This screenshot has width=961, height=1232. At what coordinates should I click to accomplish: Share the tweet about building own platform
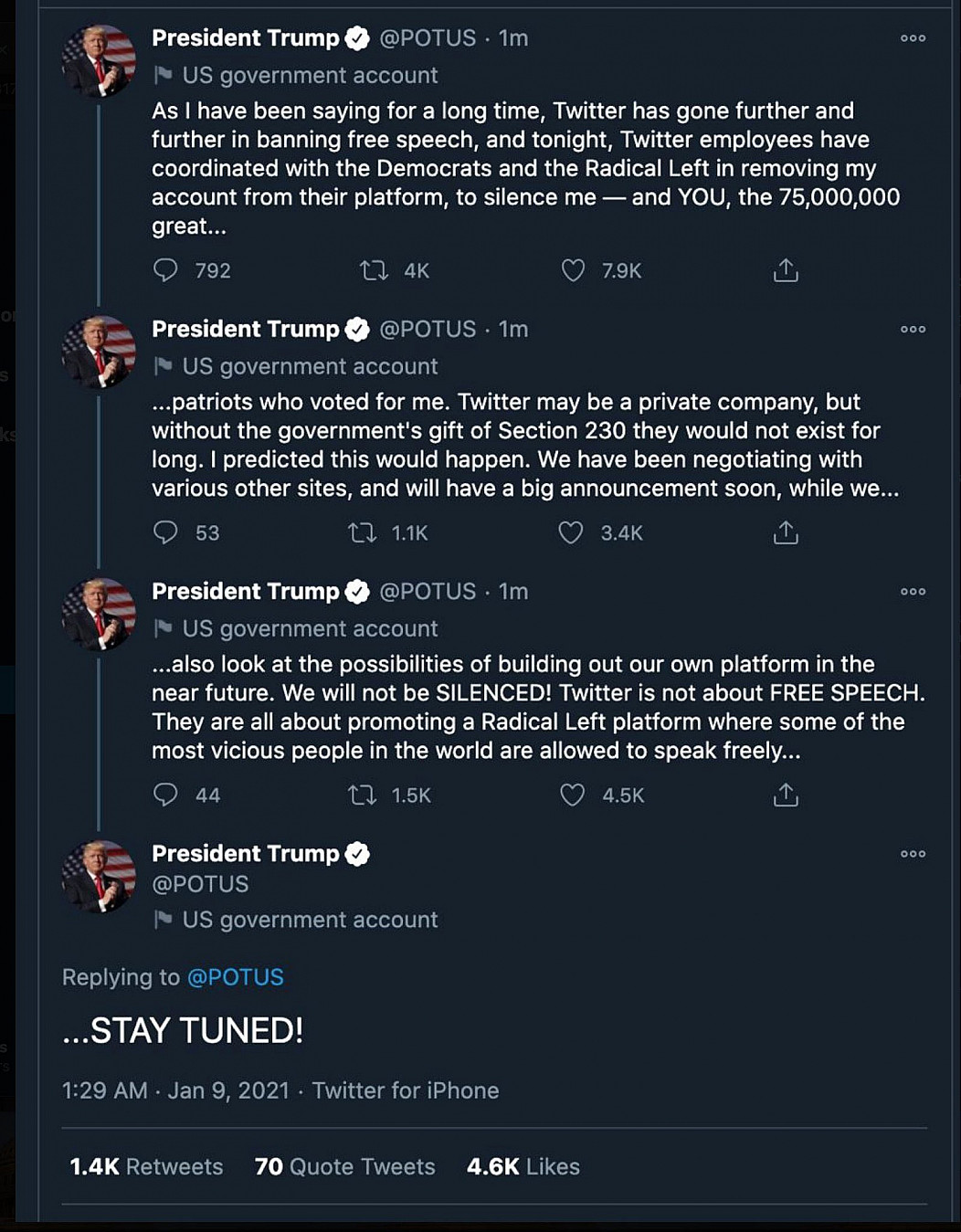coord(786,795)
